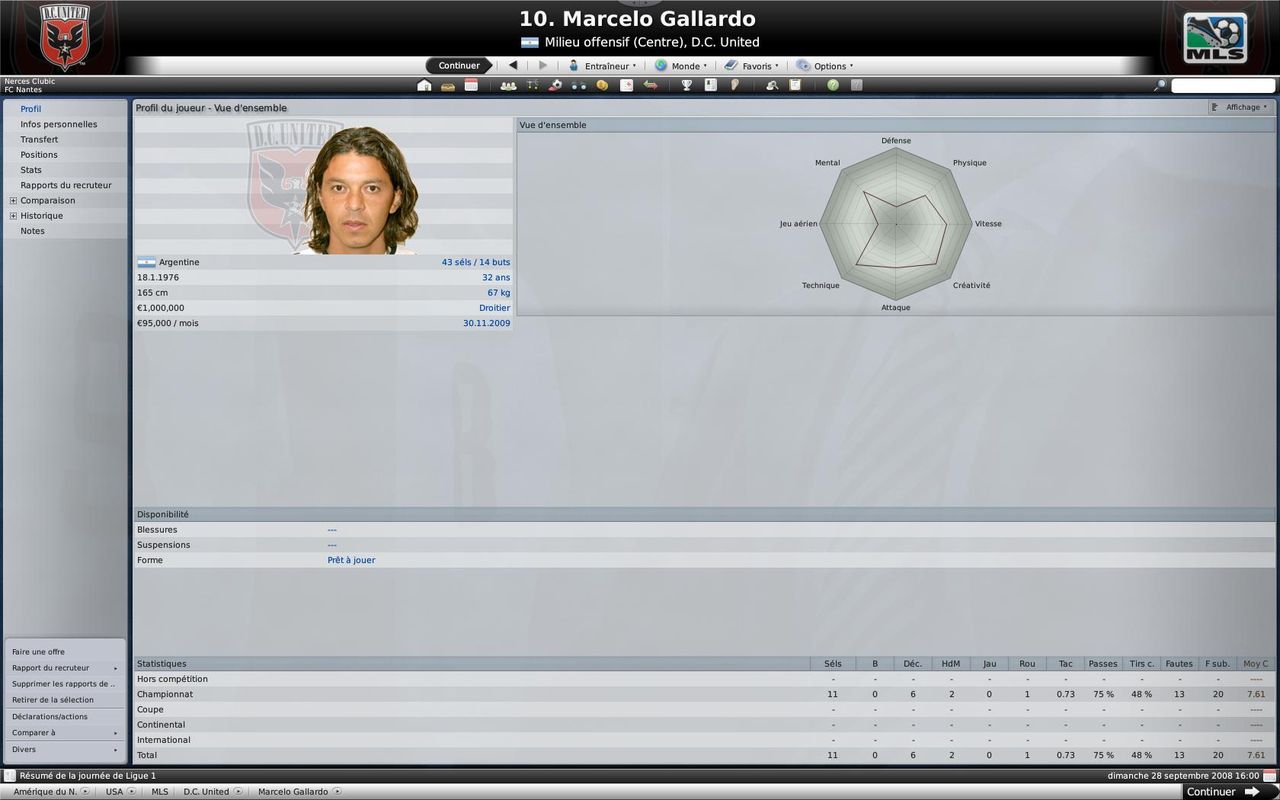
Task: Open the Affichage dropdown
Action: pos(1239,107)
